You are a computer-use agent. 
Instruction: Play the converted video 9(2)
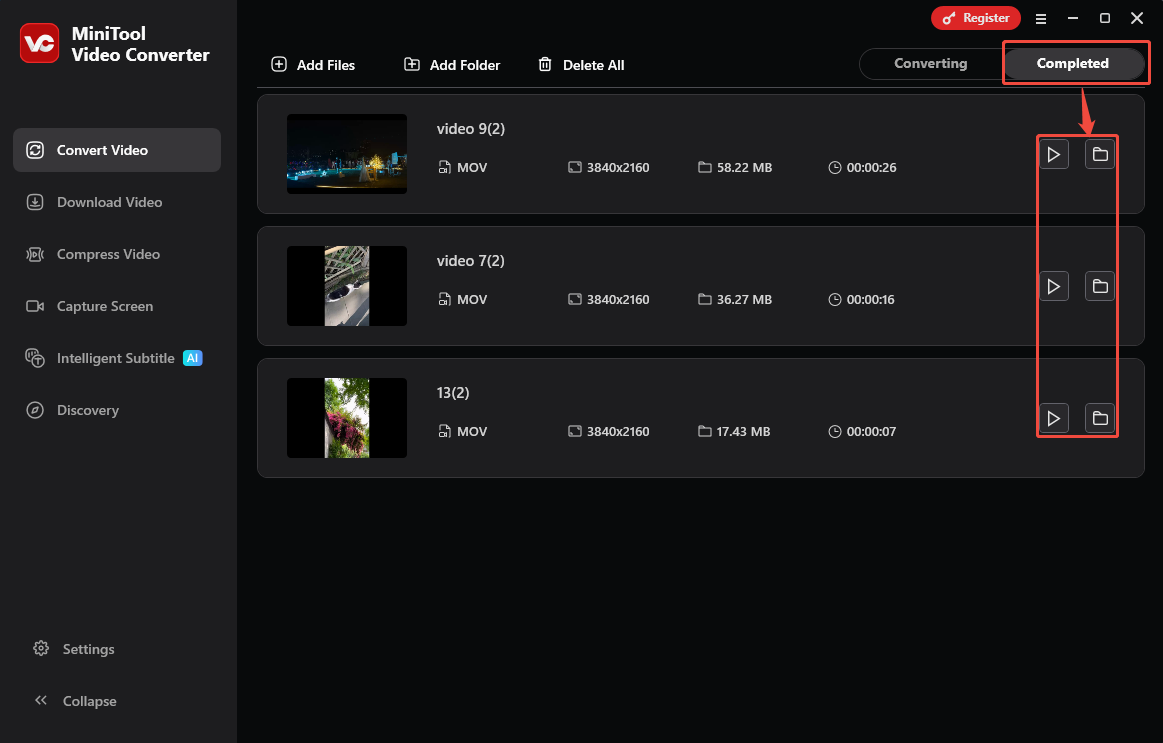[x=1054, y=154]
